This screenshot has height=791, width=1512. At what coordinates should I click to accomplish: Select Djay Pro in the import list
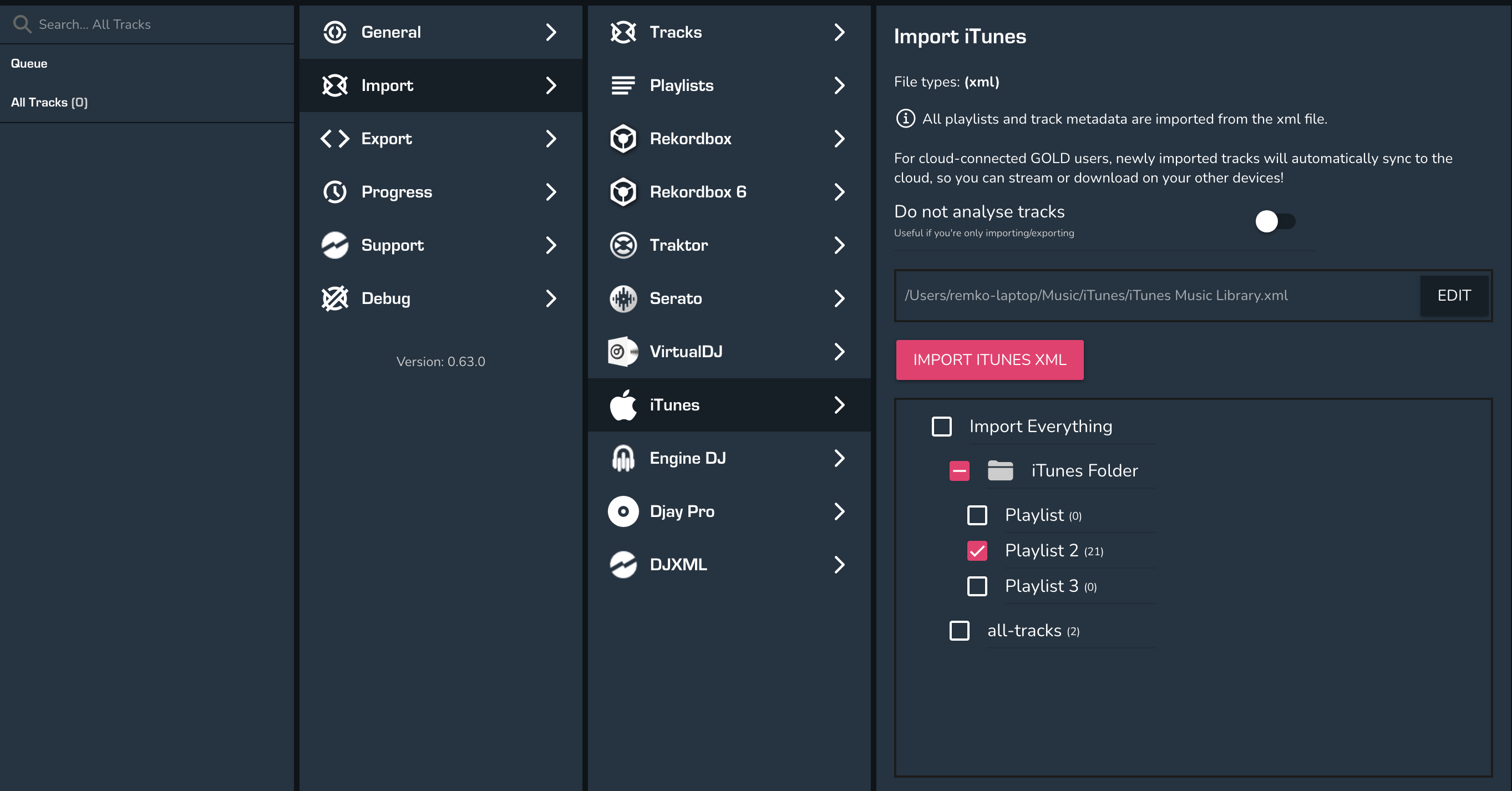[x=729, y=511]
